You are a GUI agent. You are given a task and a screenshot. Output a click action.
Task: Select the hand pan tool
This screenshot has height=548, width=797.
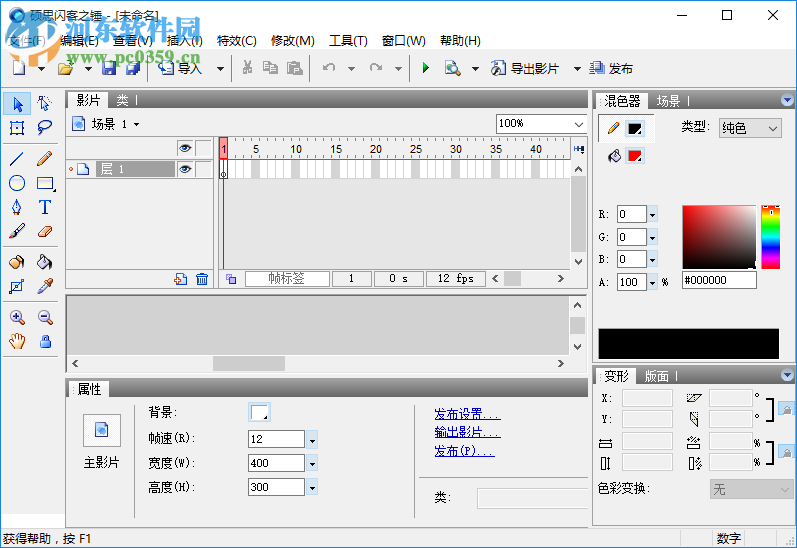click(x=17, y=341)
